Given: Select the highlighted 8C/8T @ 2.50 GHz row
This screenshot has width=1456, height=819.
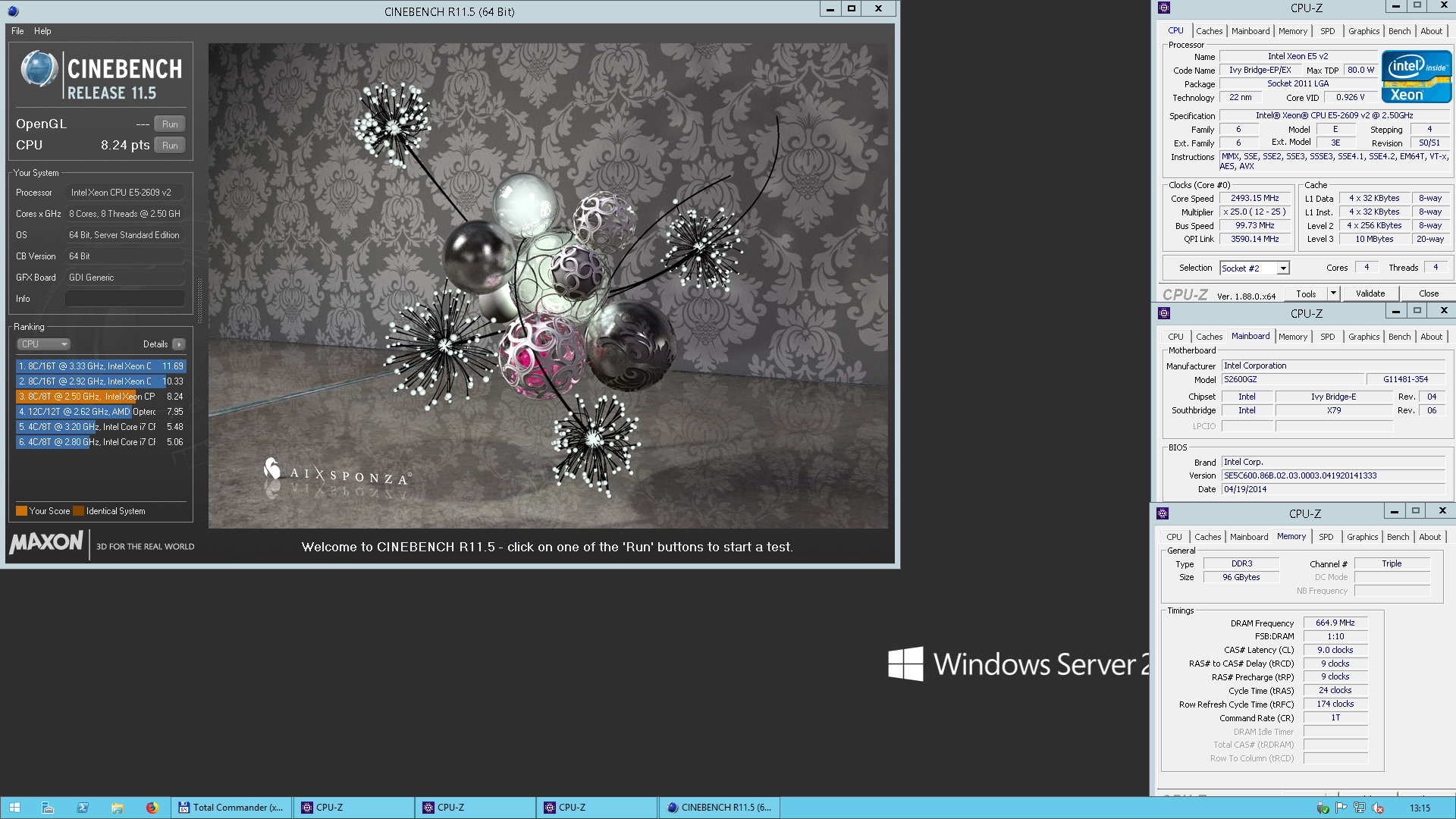Looking at the screenshot, I should [101, 397].
